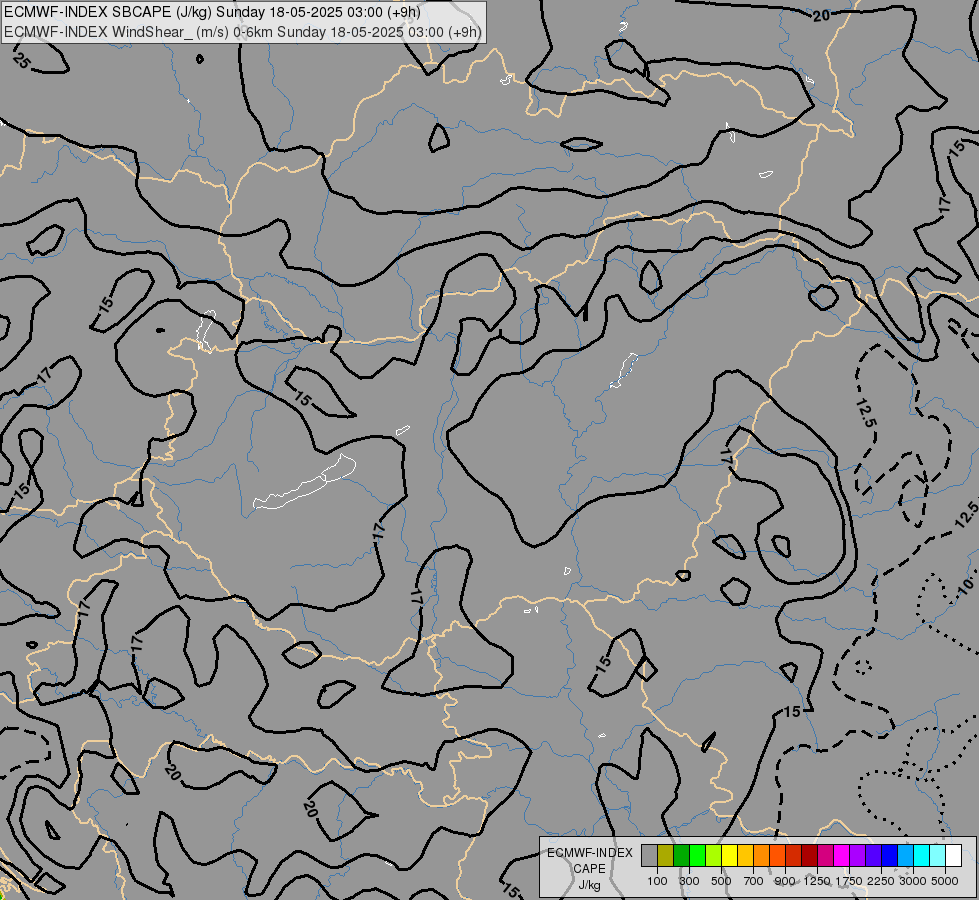The width and height of the screenshot is (979, 900).
Task: Click the yellow-green legend swatch
Action: tap(713, 856)
